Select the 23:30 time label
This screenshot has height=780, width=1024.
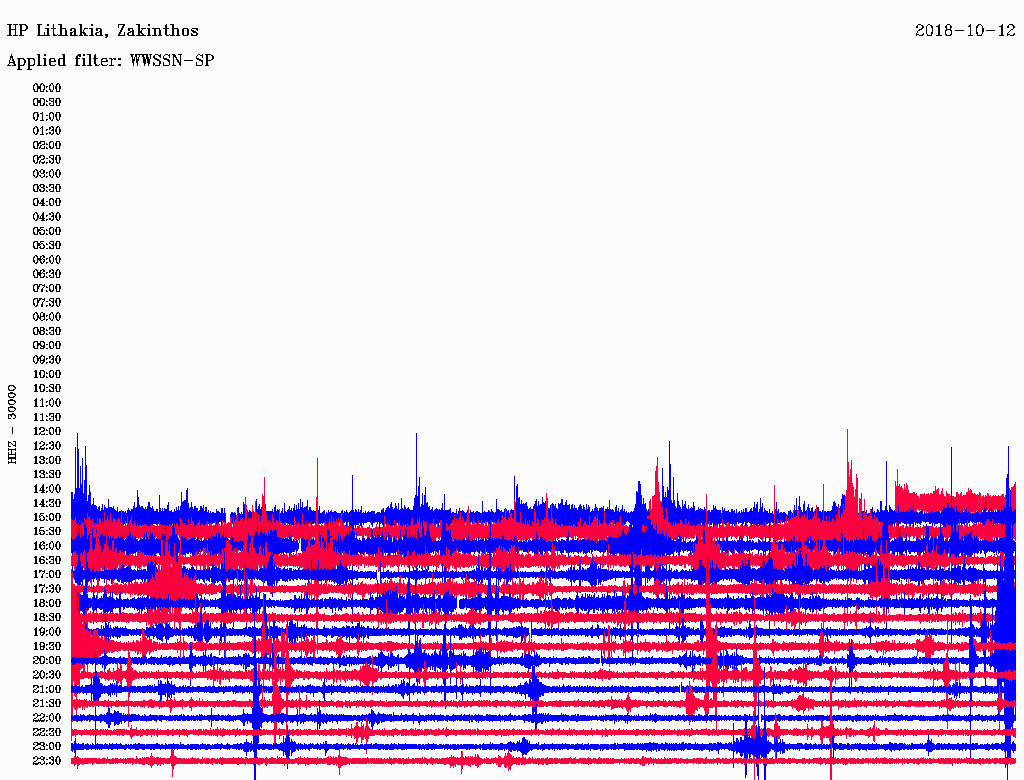(47, 760)
